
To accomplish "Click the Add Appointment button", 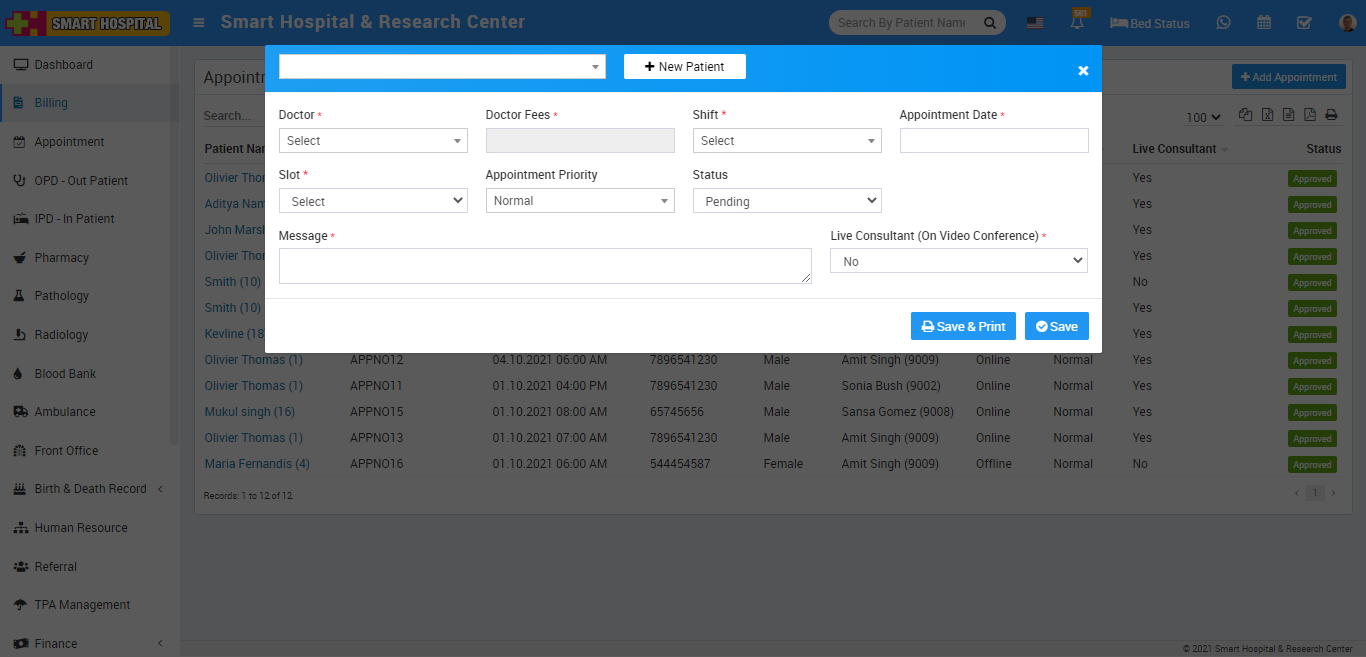I will click(1289, 77).
